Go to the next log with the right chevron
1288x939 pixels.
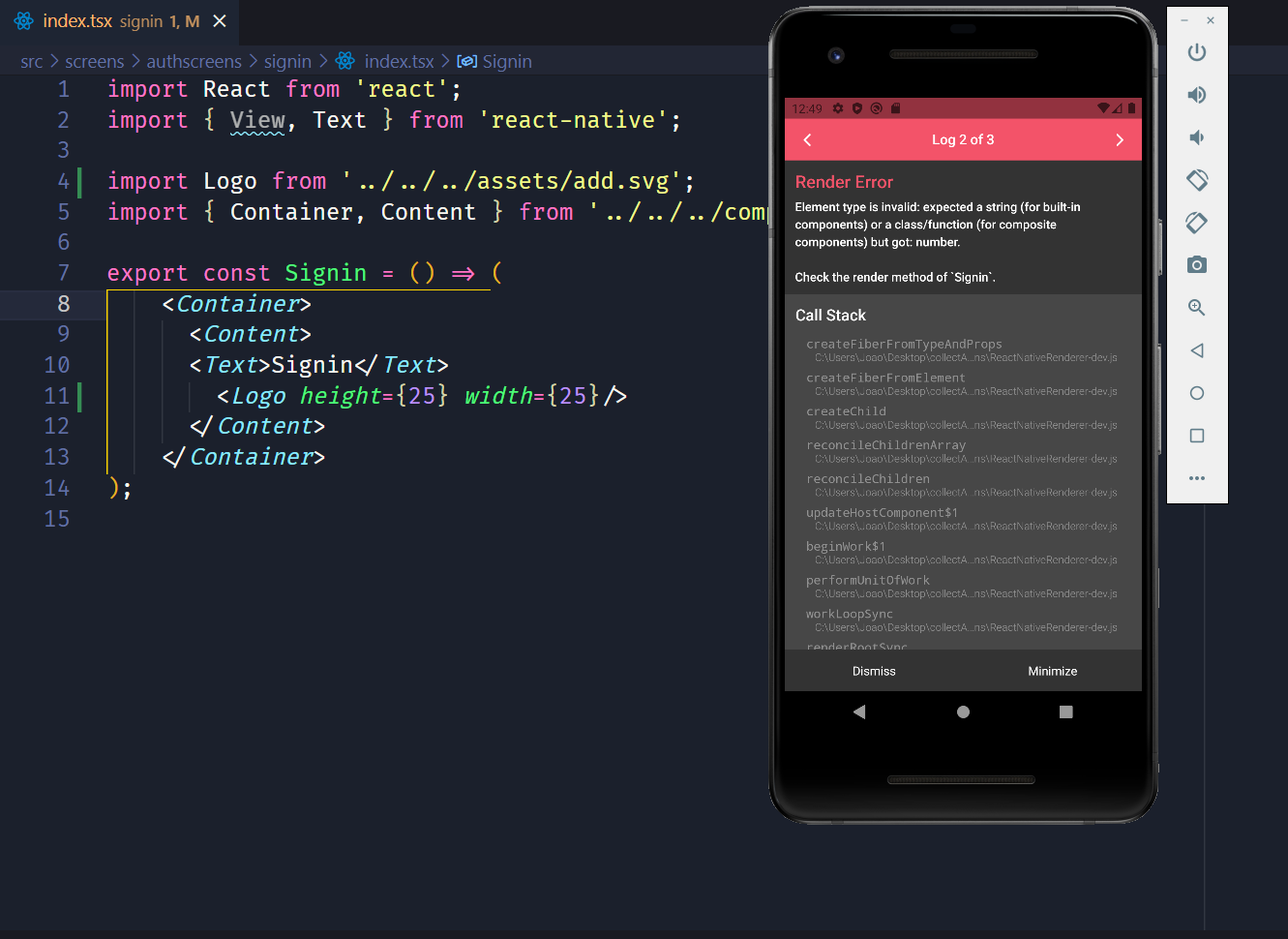(x=1120, y=140)
